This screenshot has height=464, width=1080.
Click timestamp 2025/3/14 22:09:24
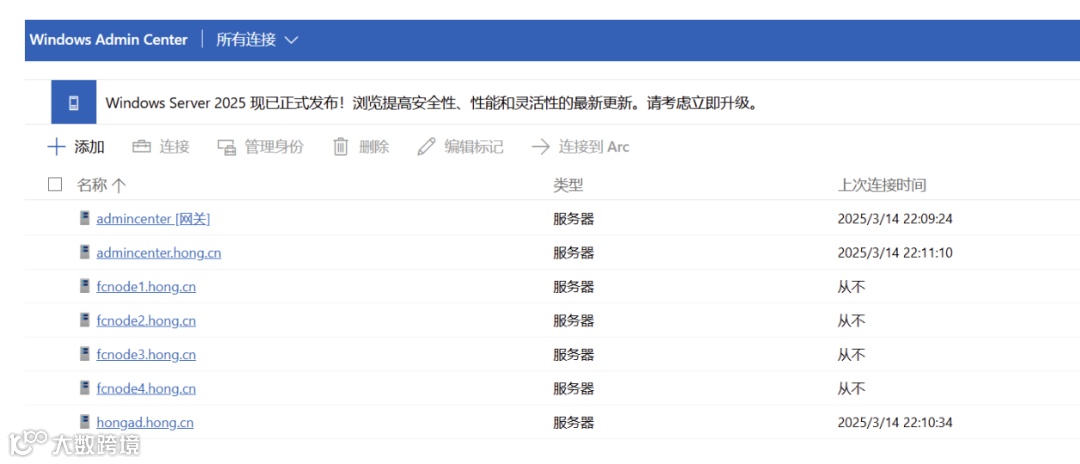coord(895,219)
